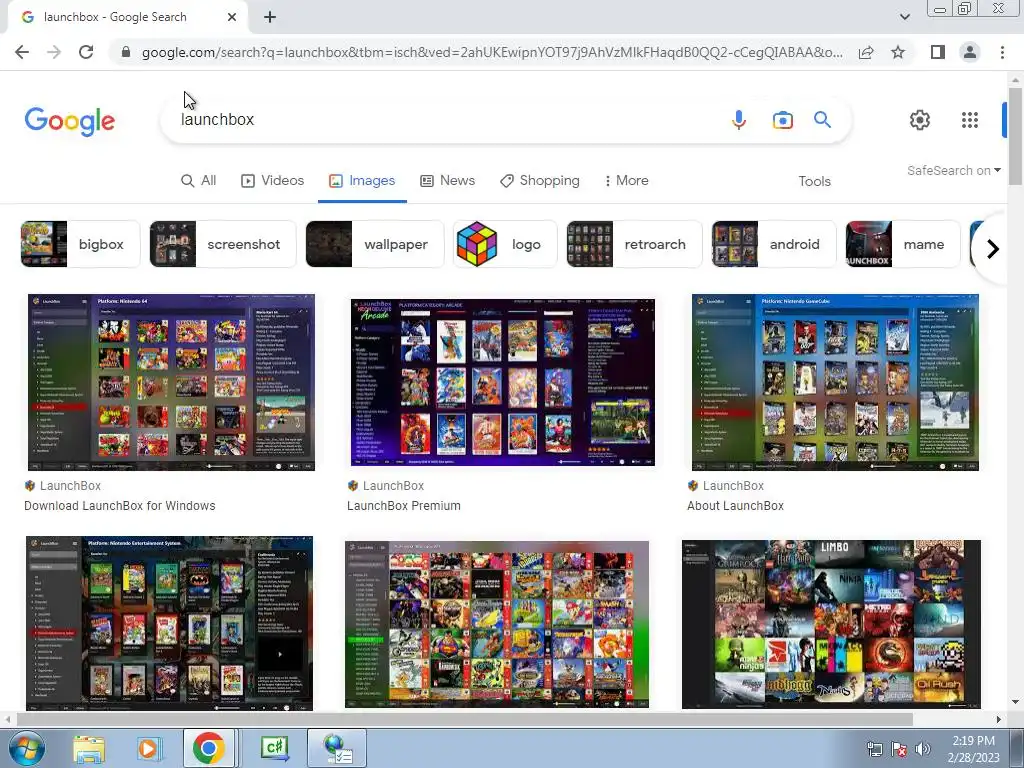Open the network icon in system tray
The height and width of the screenshot is (768, 1024).
point(874,749)
